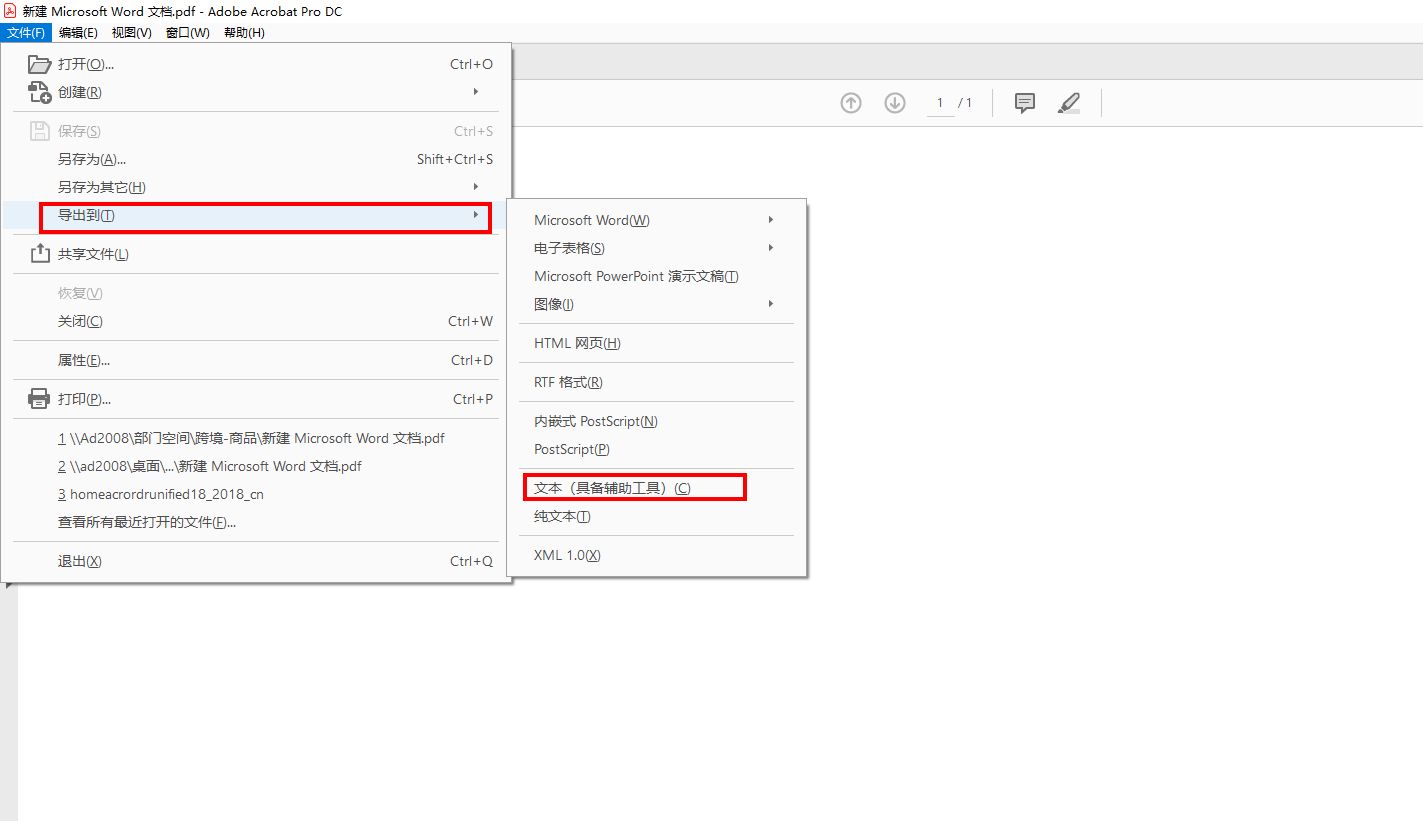The image size is (1423, 821).
Task: Click the Create PDF icon in File menu
Action: pyautogui.click(x=39, y=92)
